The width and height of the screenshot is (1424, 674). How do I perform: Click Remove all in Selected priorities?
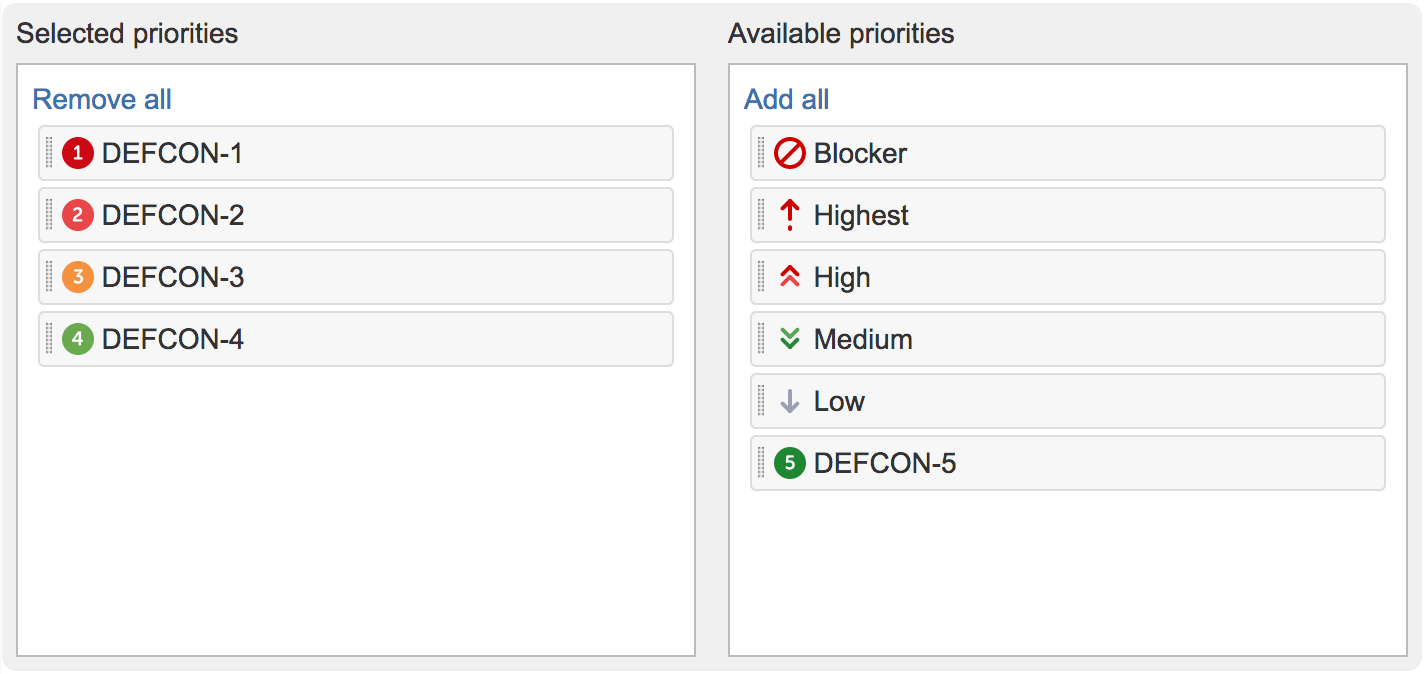click(101, 99)
